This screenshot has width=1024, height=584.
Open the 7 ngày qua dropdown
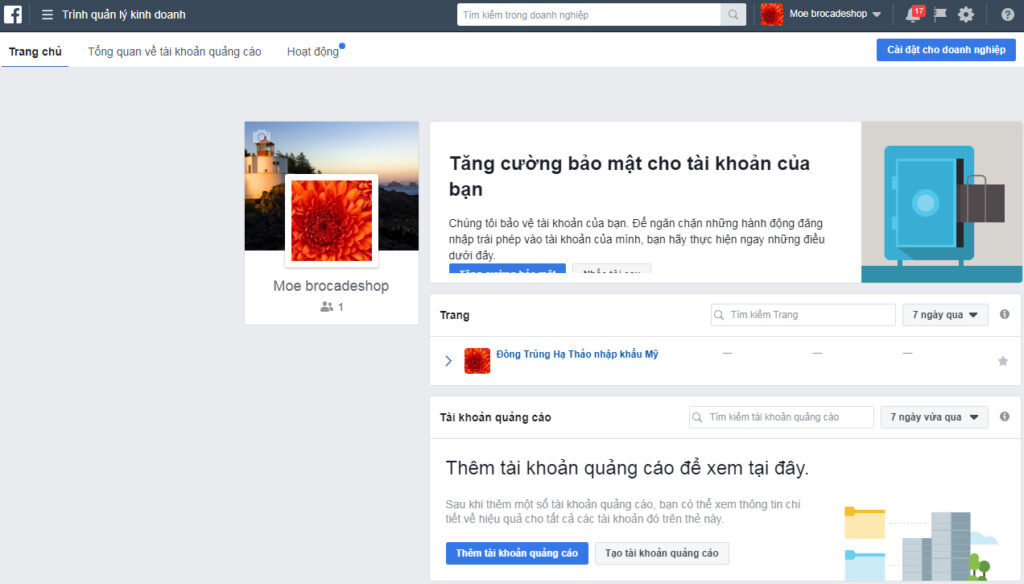pyautogui.click(x=944, y=314)
